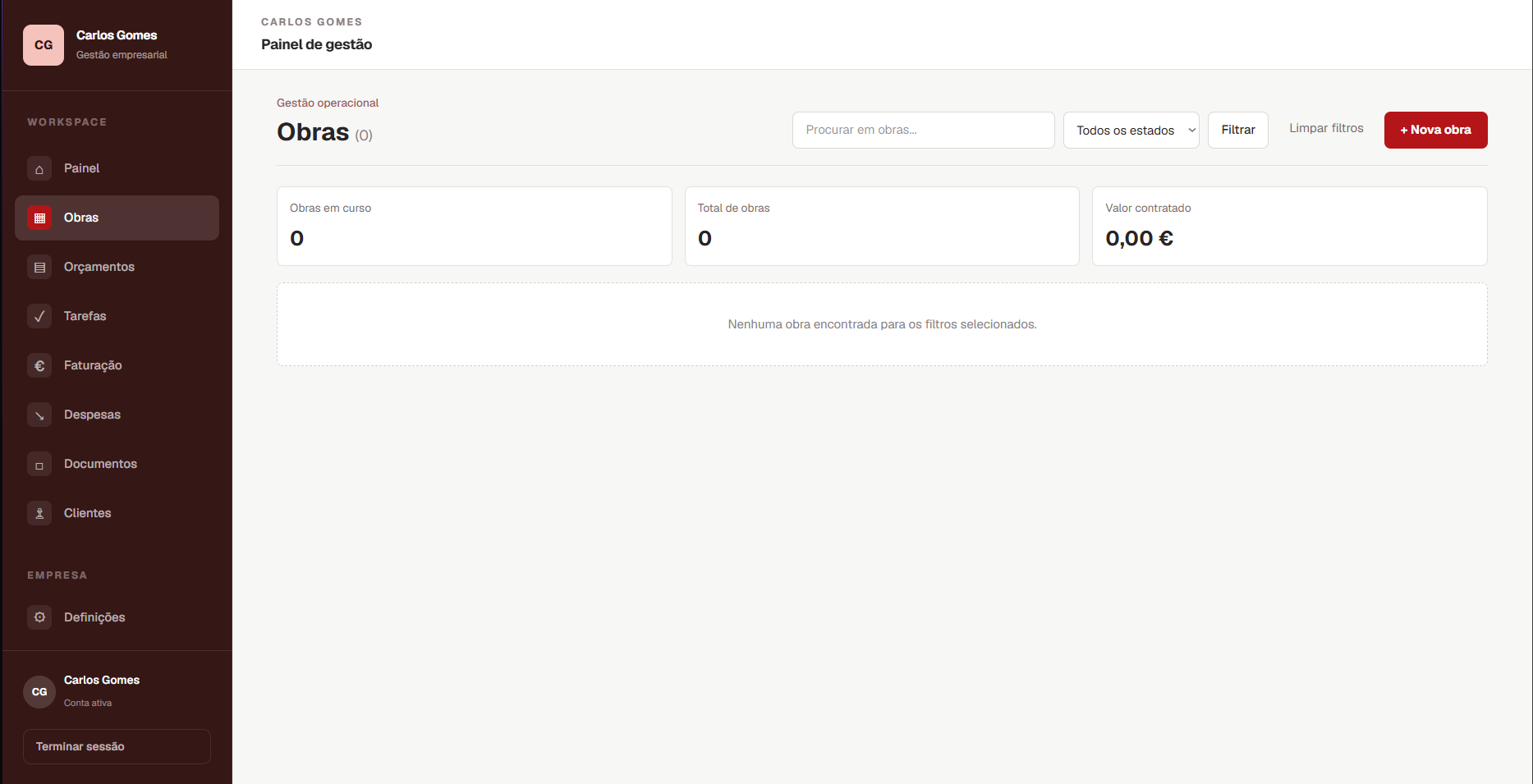Go to the Clientes label
Viewport: 1533px width, 784px height.
87,513
